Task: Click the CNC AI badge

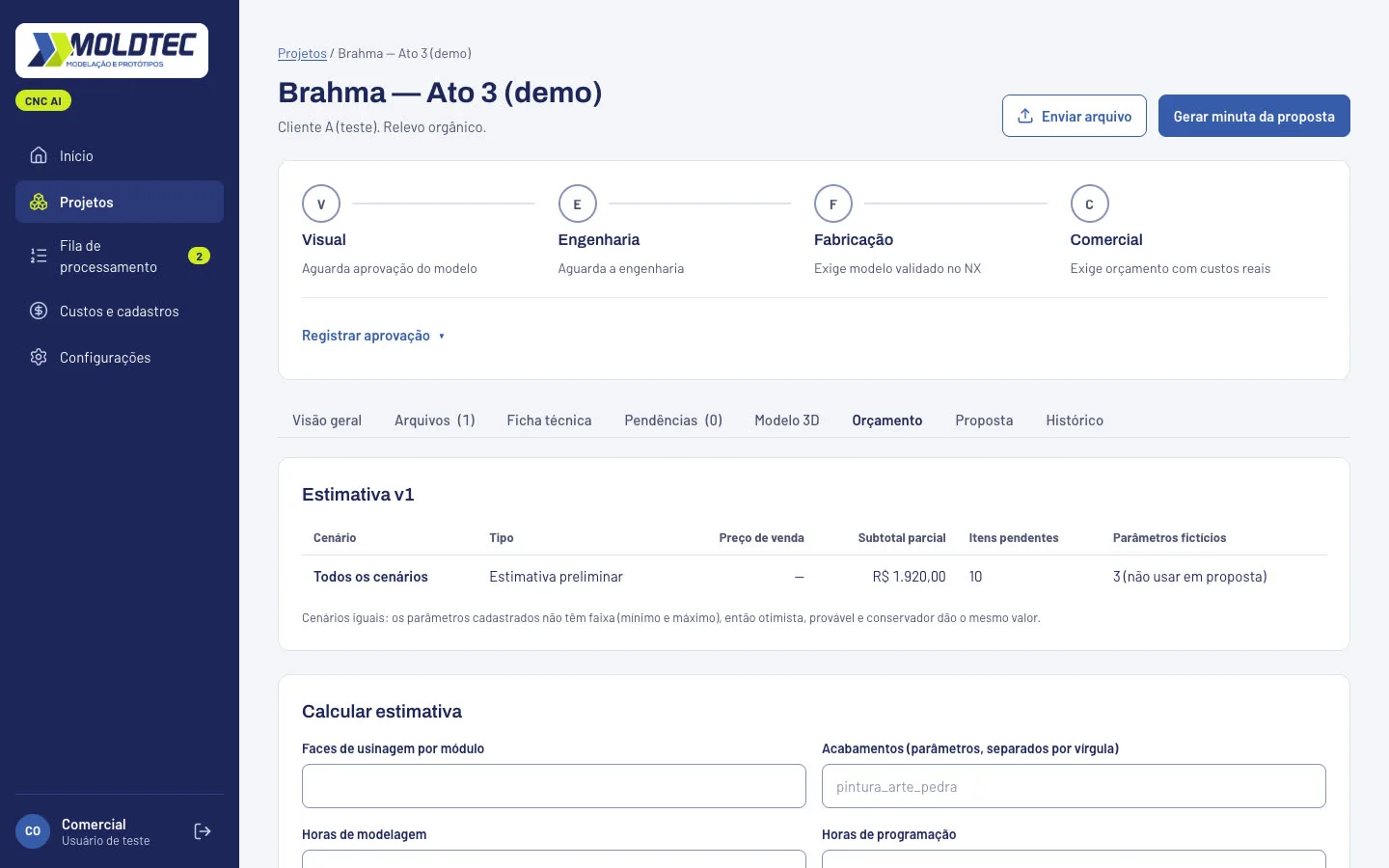Action: tap(43, 100)
